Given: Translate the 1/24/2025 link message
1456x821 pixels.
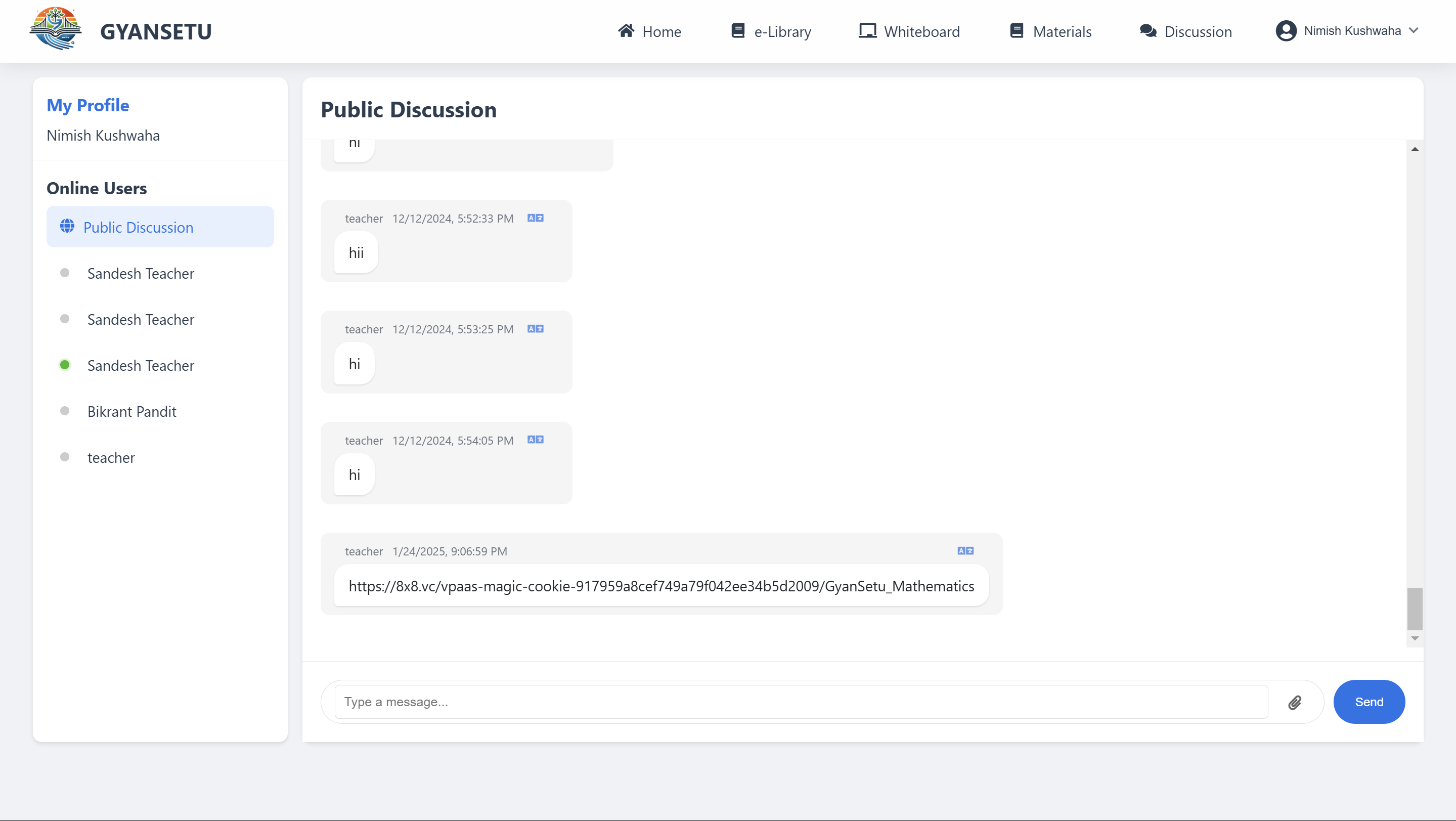Looking at the screenshot, I should [x=965, y=551].
